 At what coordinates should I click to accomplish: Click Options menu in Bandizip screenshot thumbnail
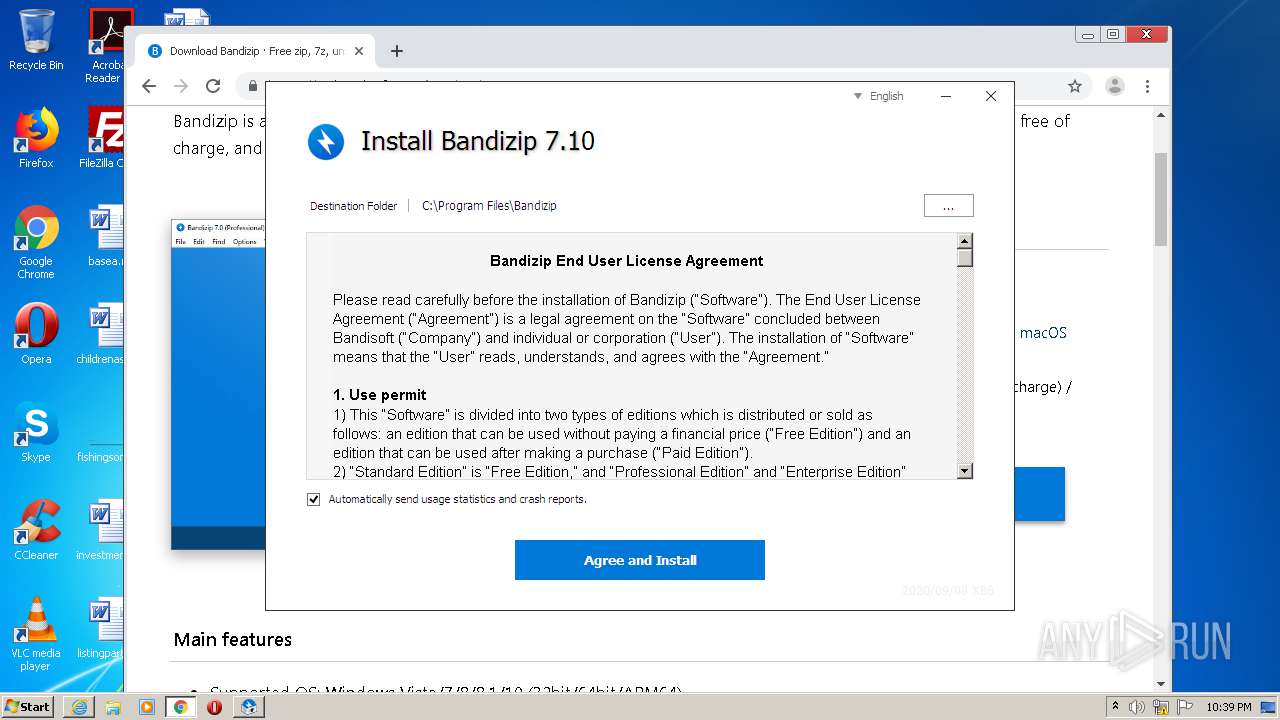(x=245, y=242)
